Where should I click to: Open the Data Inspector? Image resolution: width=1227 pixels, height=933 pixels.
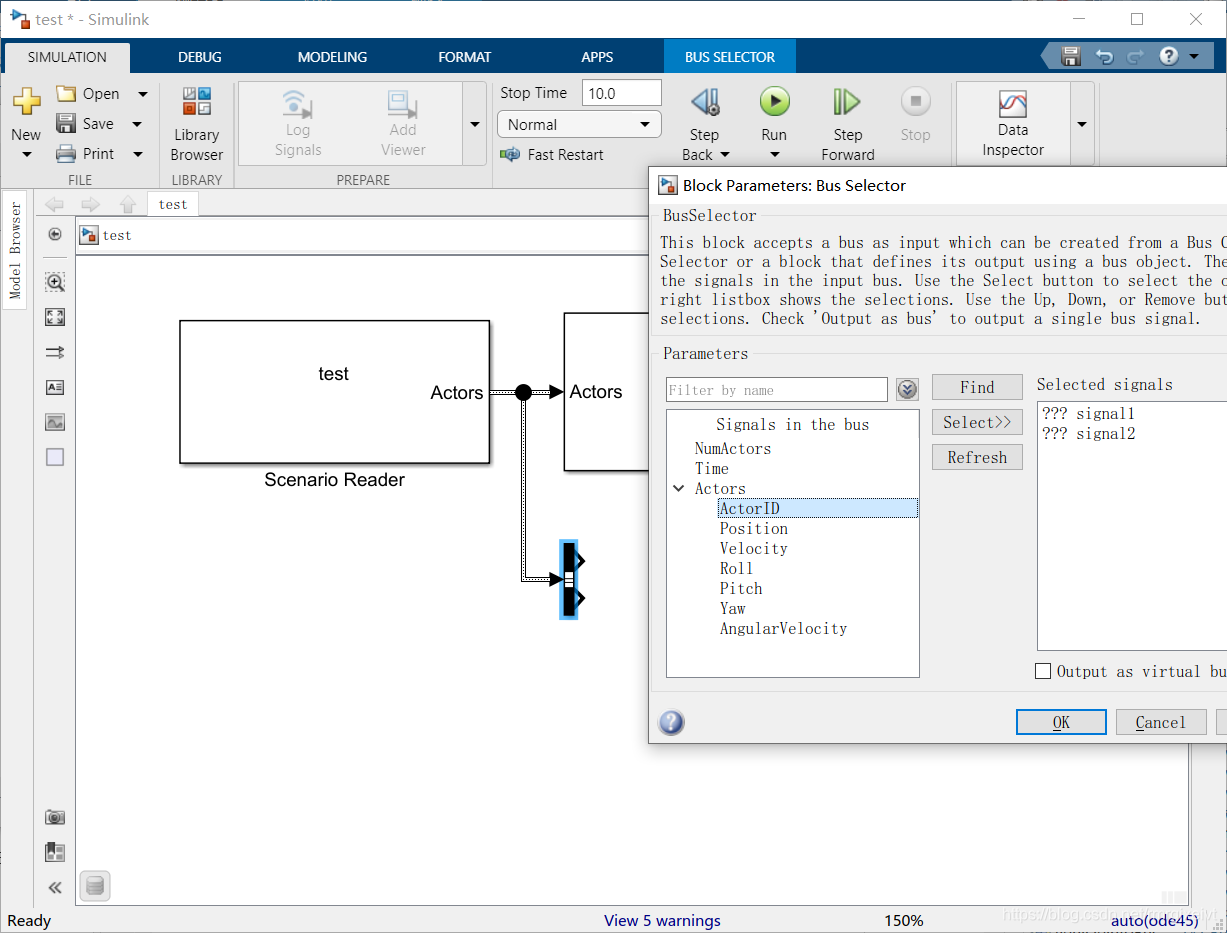[1013, 124]
